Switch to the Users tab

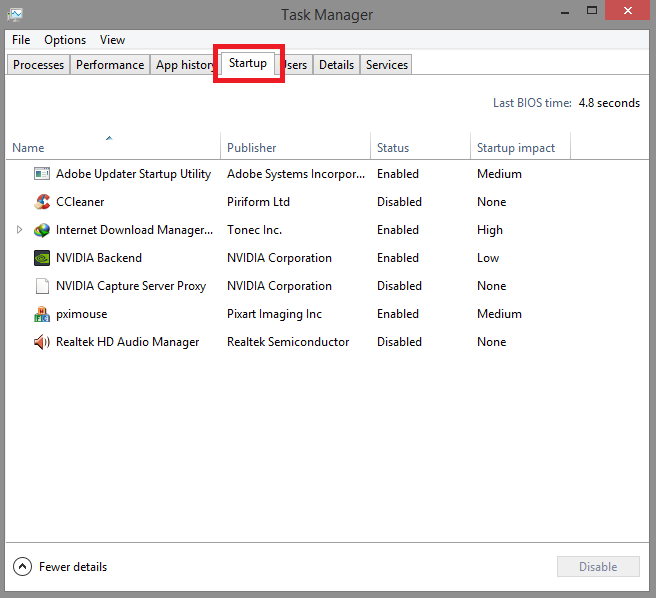[x=296, y=65]
